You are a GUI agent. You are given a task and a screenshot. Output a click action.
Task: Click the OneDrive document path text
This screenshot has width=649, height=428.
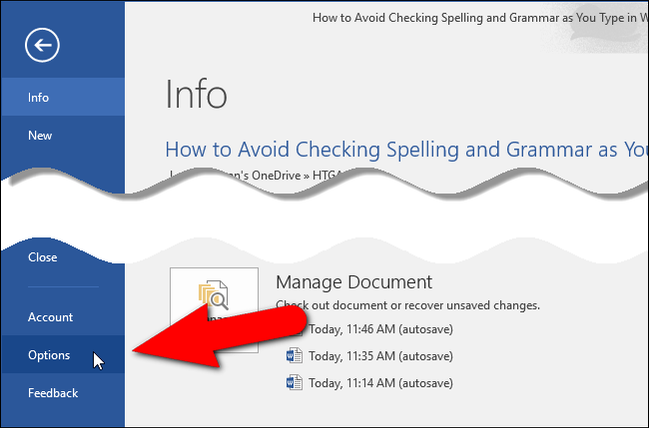click(x=257, y=176)
